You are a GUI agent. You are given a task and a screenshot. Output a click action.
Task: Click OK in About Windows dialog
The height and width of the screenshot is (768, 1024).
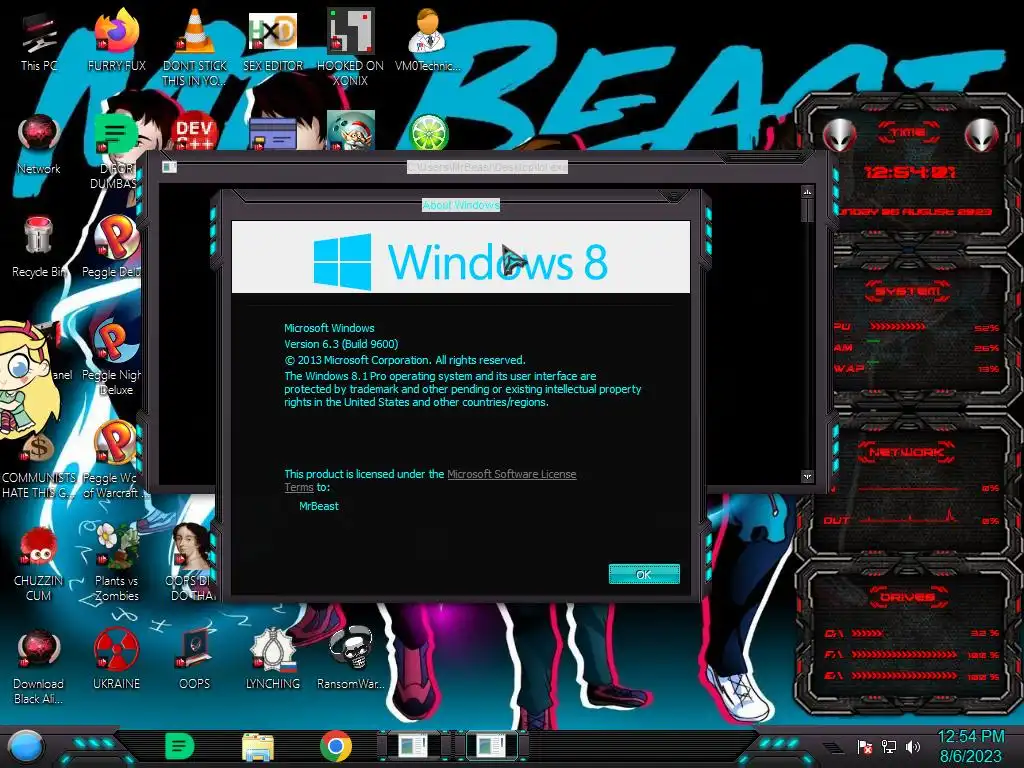pos(644,574)
